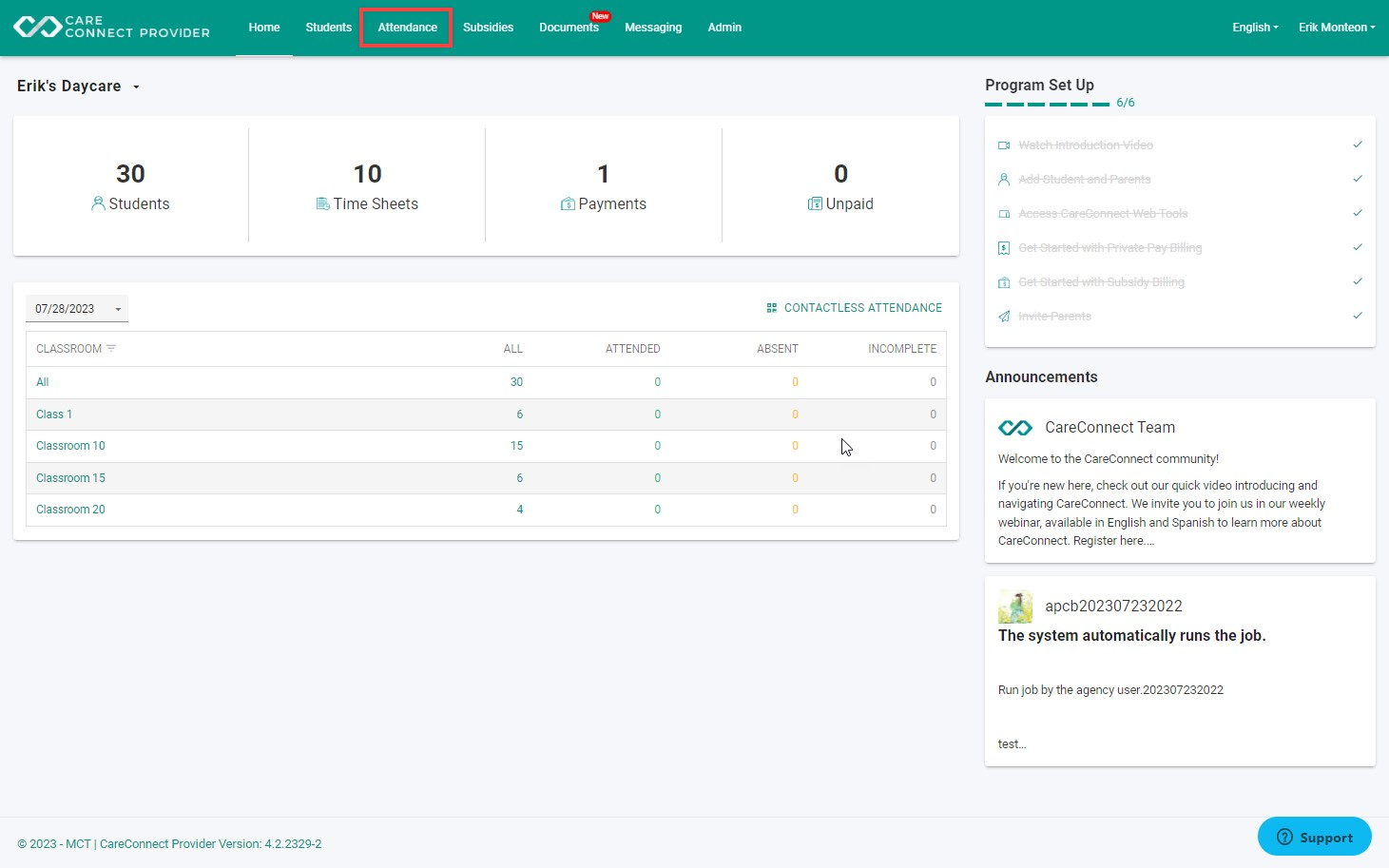
Task: Click the 0 Unpaid card
Action: 840,185
